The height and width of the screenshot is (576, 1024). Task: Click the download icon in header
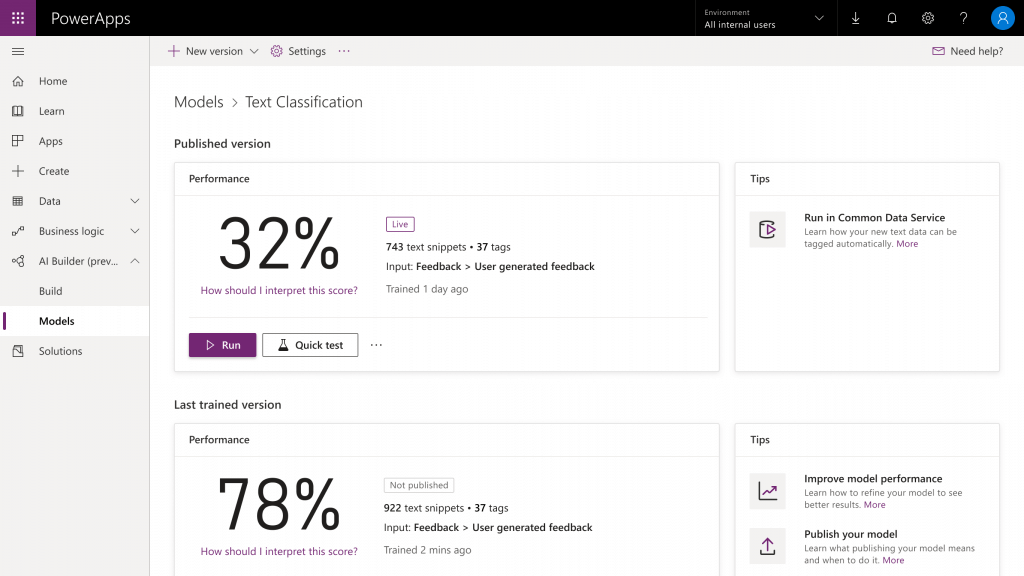(x=855, y=18)
